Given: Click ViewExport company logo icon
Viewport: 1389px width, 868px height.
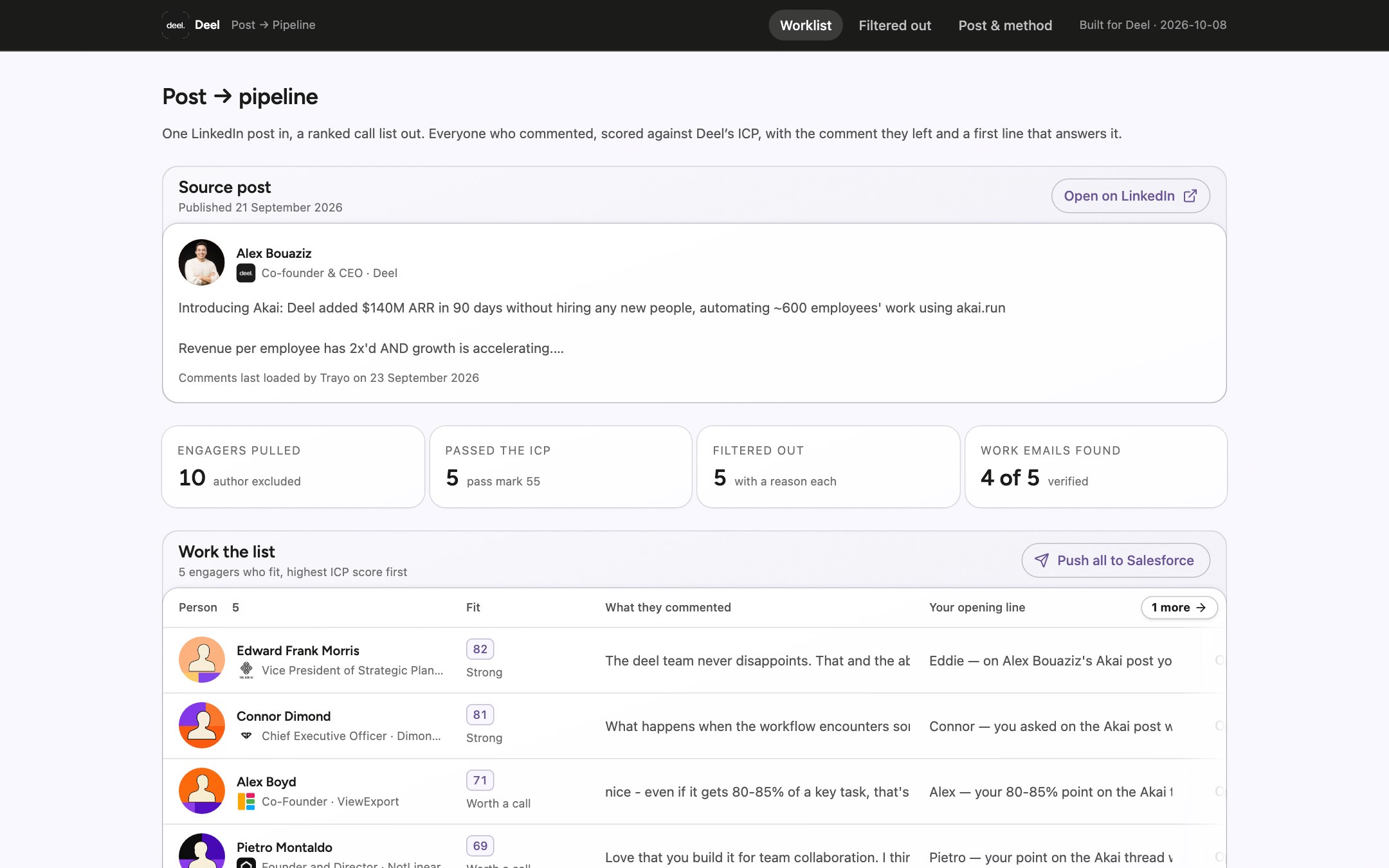Looking at the screenshot, I should [246, 802].
